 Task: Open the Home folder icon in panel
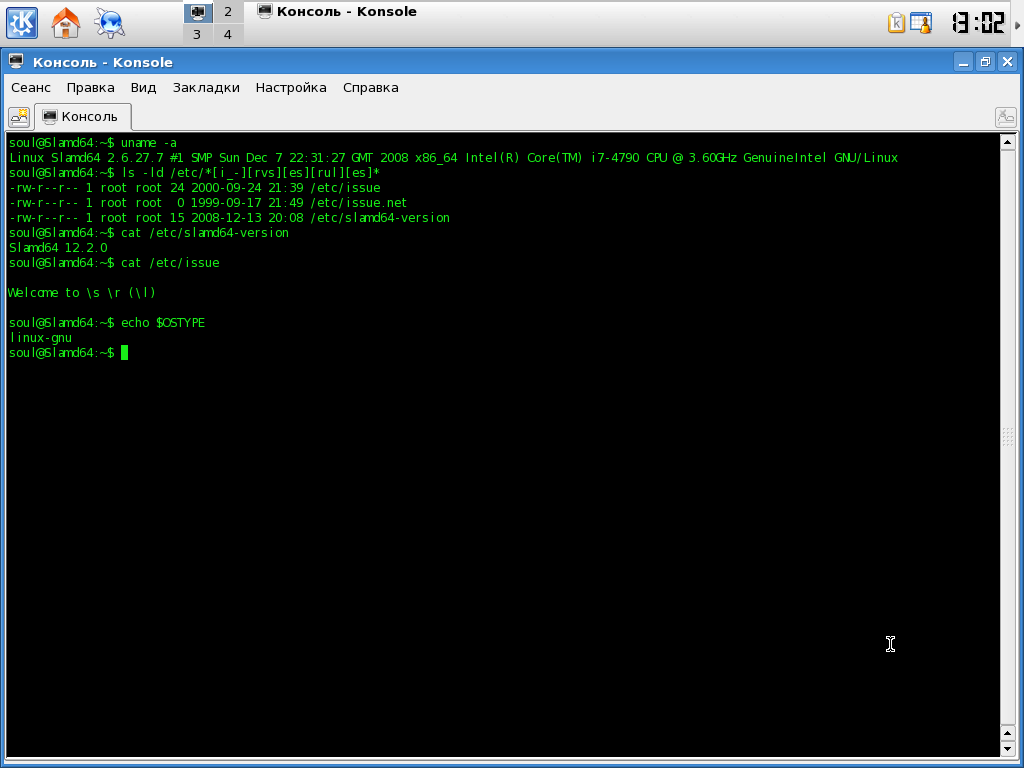coord(65,23)
